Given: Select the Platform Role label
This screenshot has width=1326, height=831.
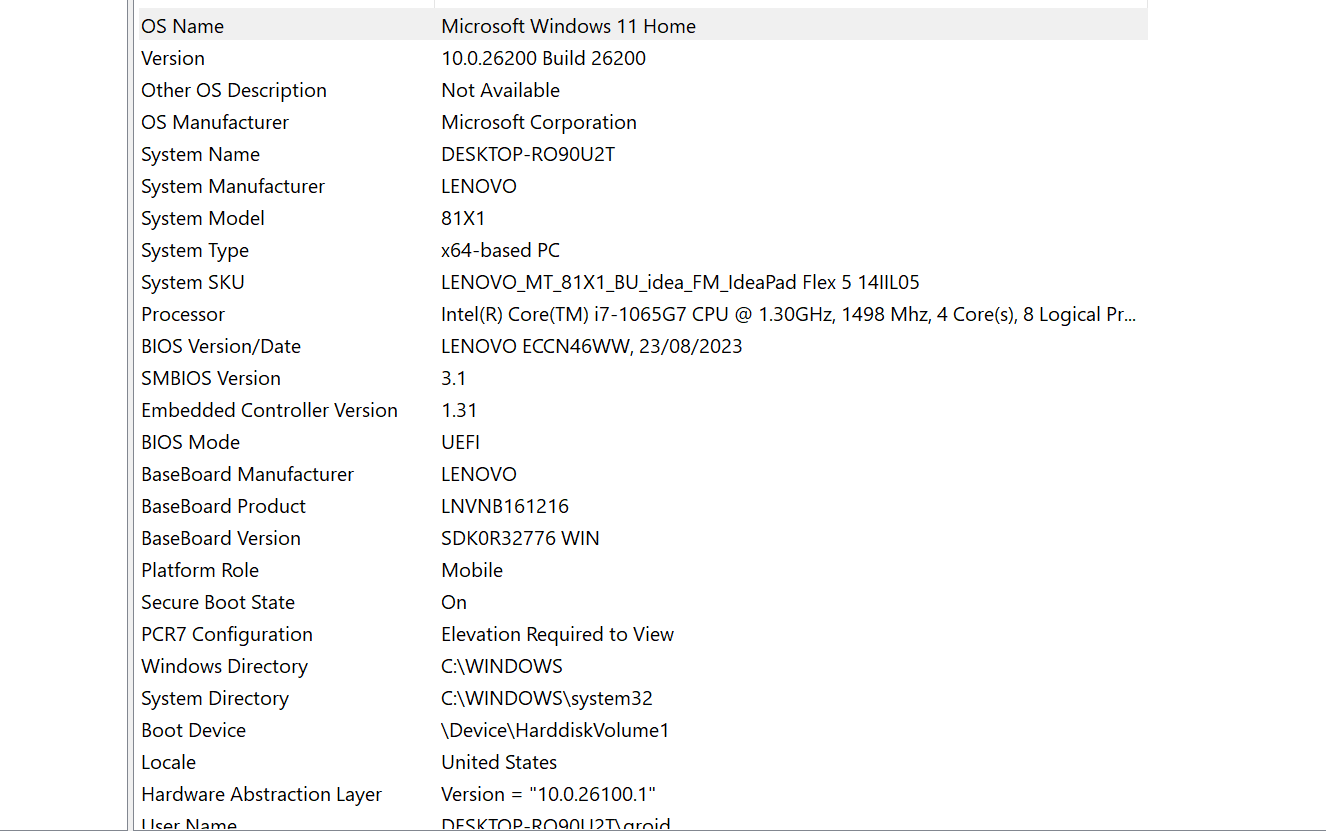Looking at the screenshot, I should click(200, 570).
